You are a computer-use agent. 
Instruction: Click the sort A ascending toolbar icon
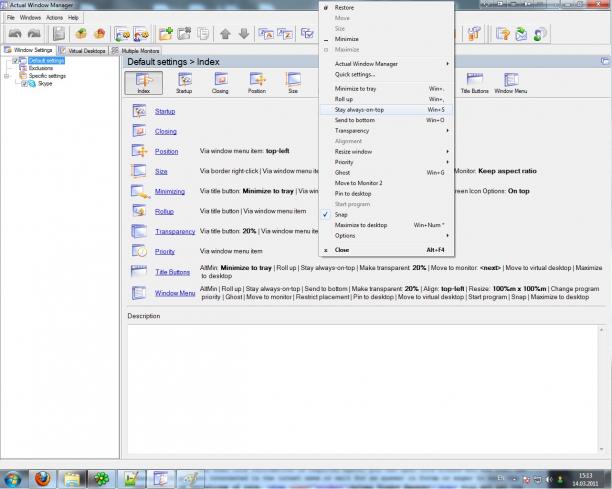[266, 34]
